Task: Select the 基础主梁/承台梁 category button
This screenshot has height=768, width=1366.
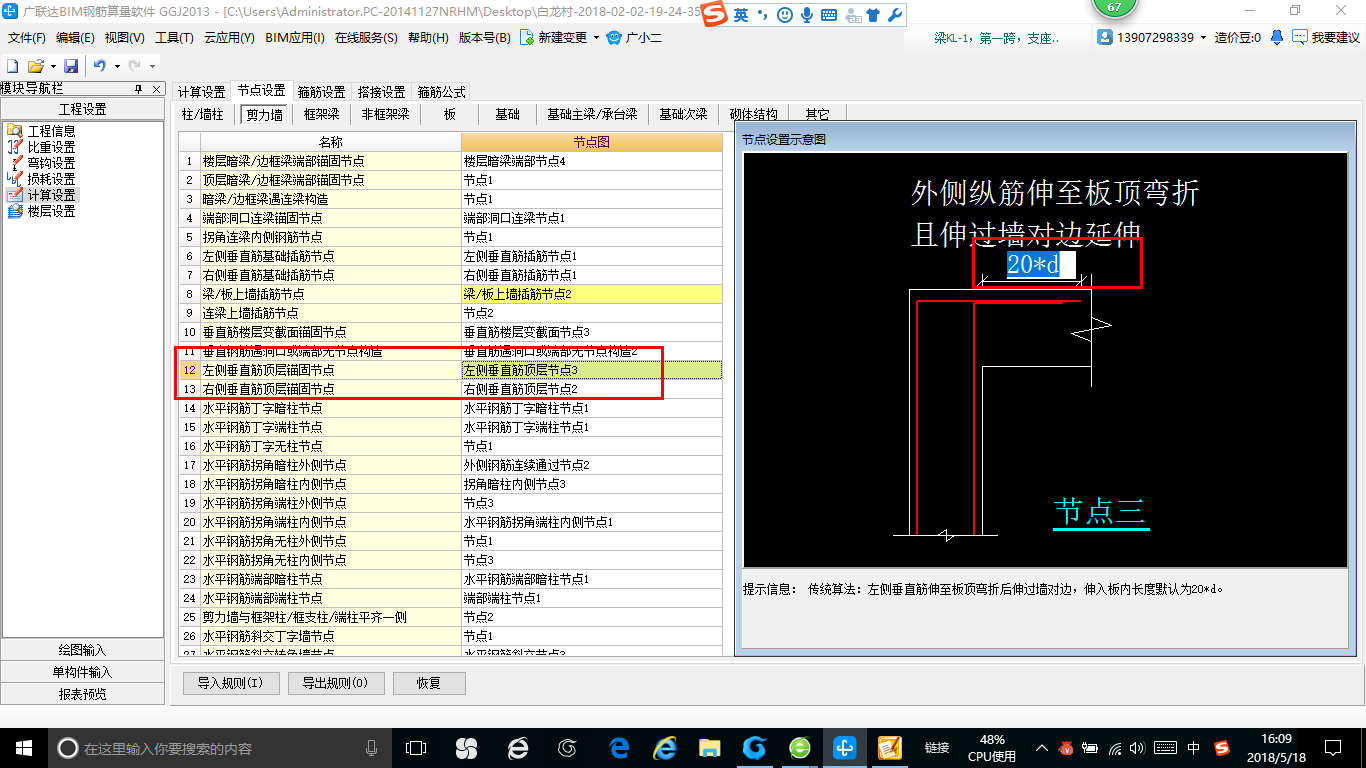Action: pyautogui.click(x=592, y=114)
